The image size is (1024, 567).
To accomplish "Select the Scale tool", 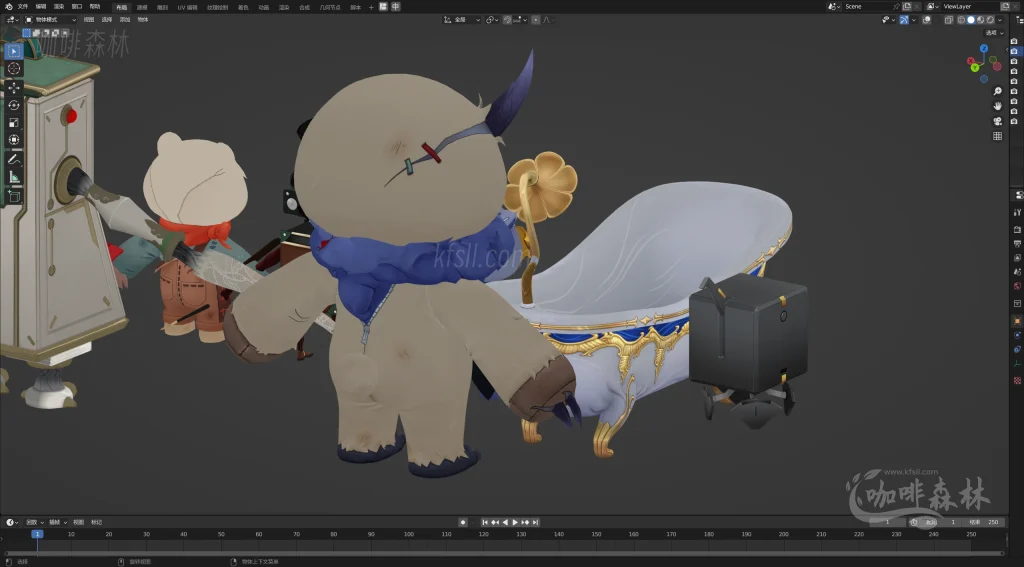I will pos(14,123).
